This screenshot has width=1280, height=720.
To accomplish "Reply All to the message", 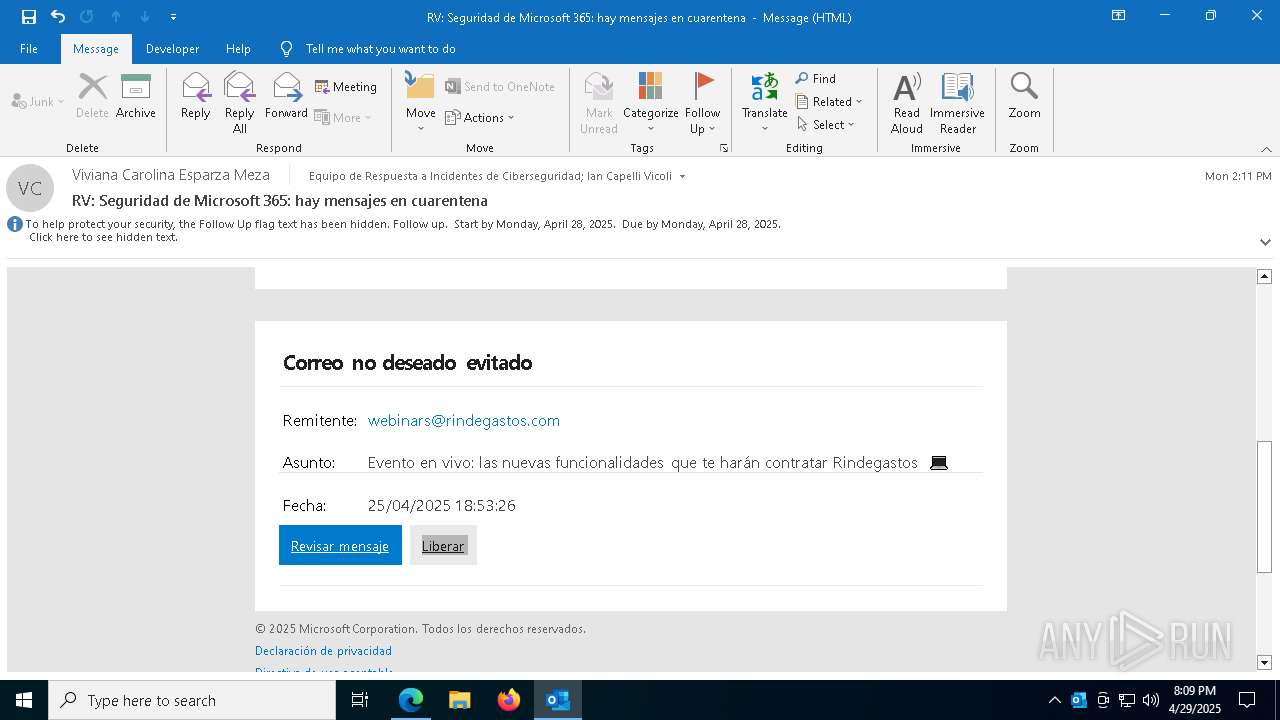I will (x=240, y=102).
